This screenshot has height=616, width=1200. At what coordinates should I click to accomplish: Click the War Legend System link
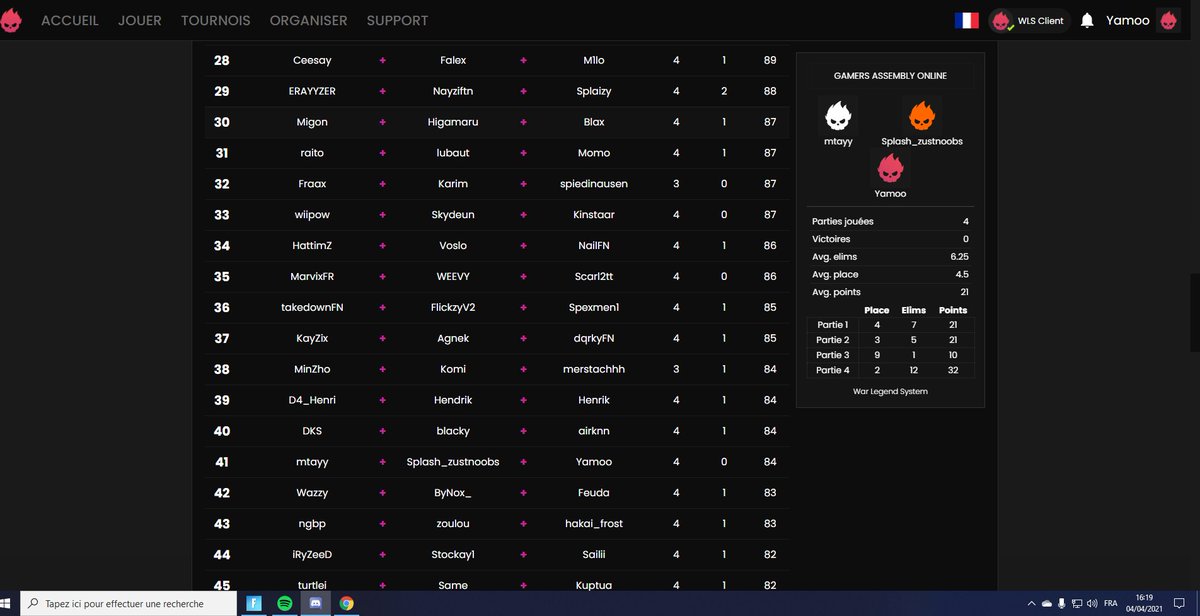tap(890, 391)
